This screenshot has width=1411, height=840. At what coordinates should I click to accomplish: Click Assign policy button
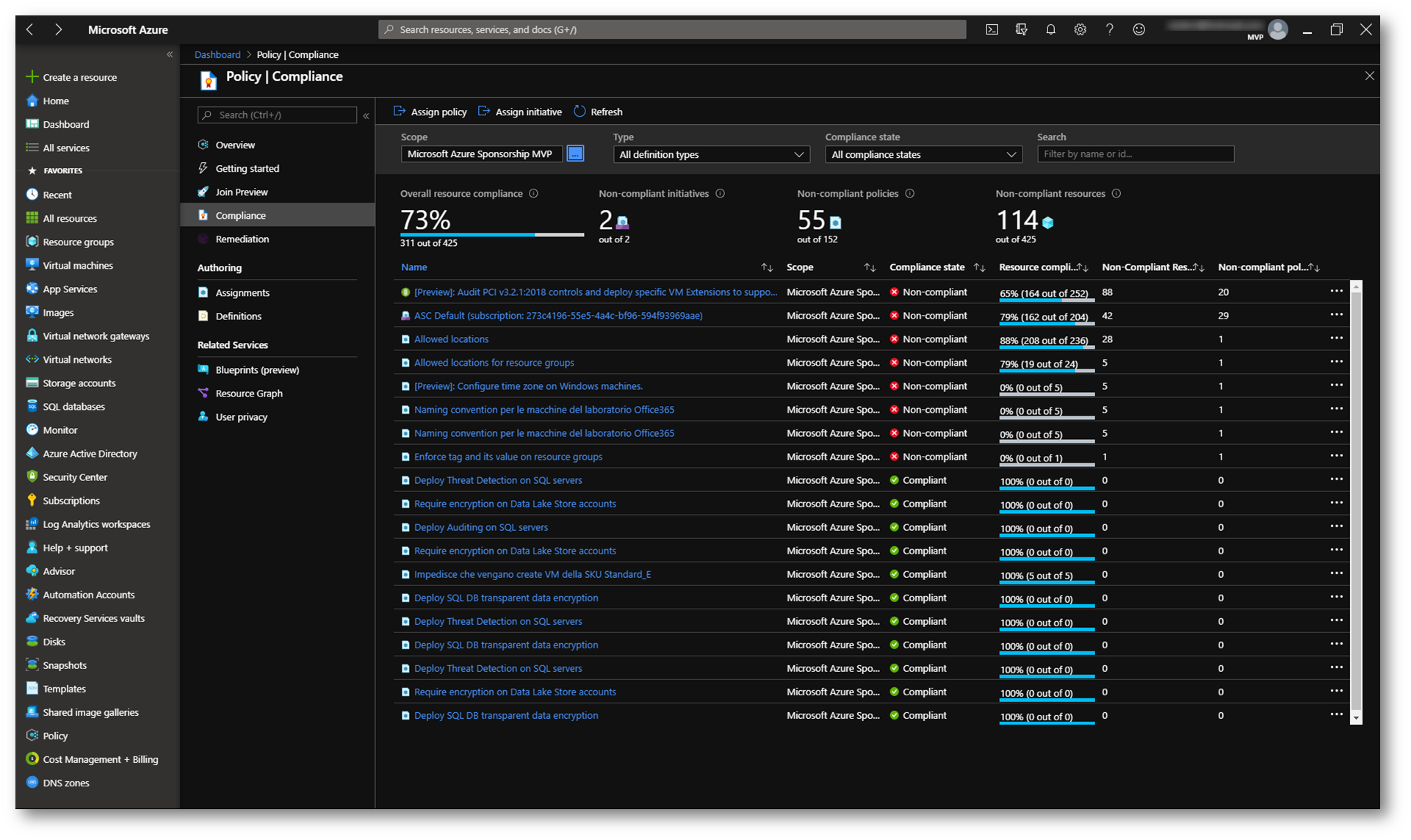tap(430, 112)
